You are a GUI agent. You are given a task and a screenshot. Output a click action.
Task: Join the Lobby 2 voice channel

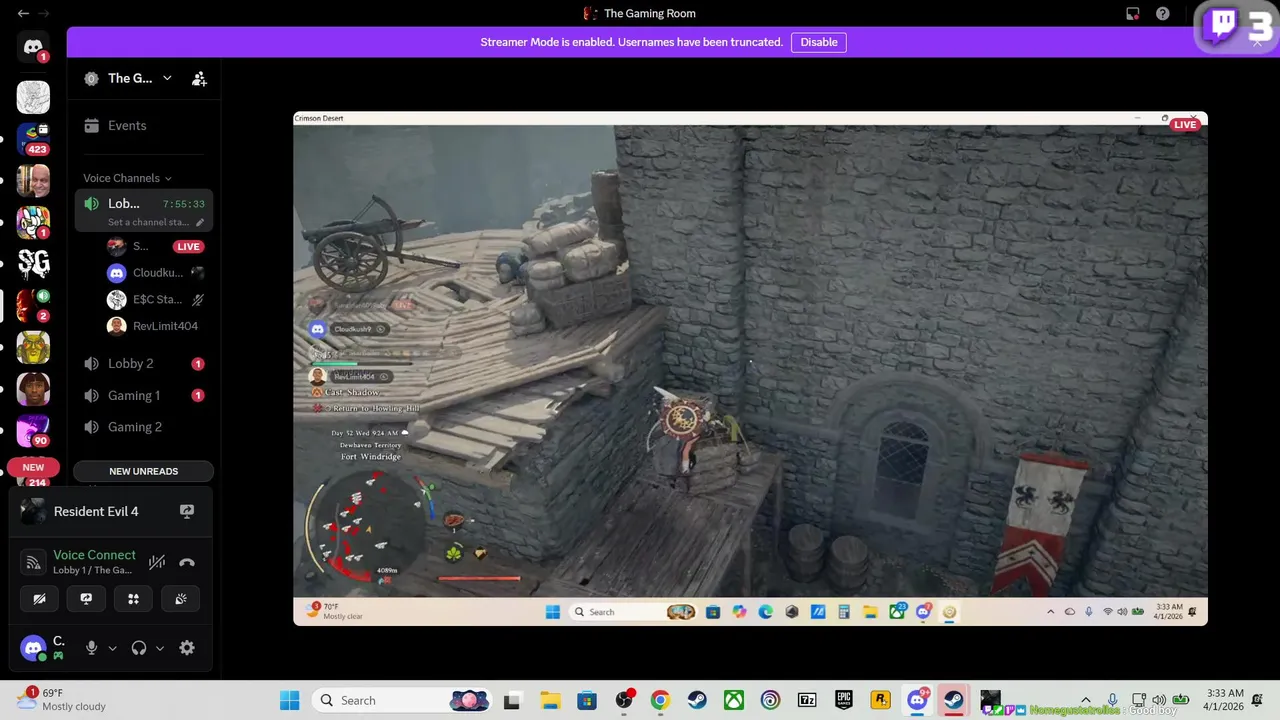point(144,364)
